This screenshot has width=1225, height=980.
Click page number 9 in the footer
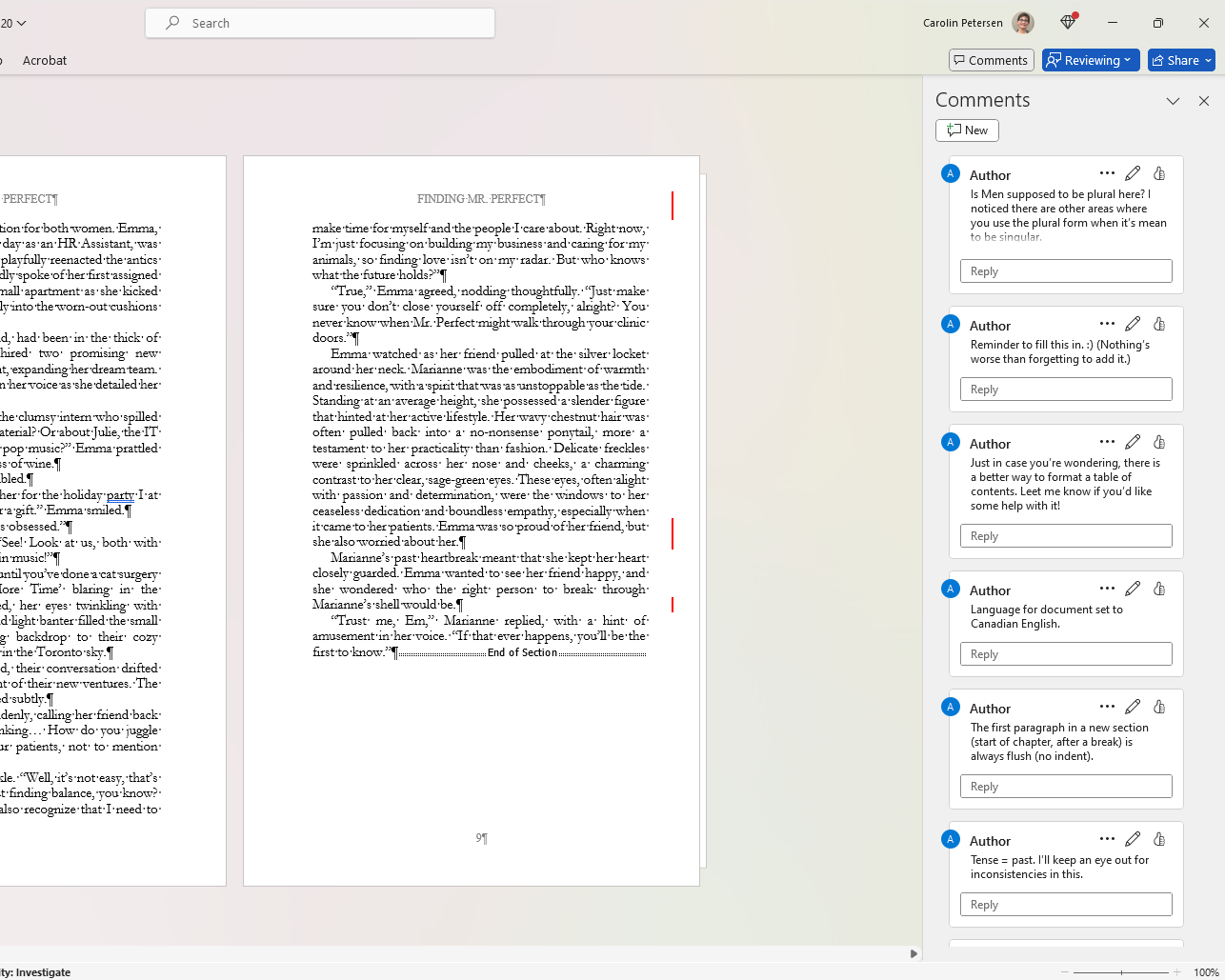pyautogui.click(x=481, y=838)
